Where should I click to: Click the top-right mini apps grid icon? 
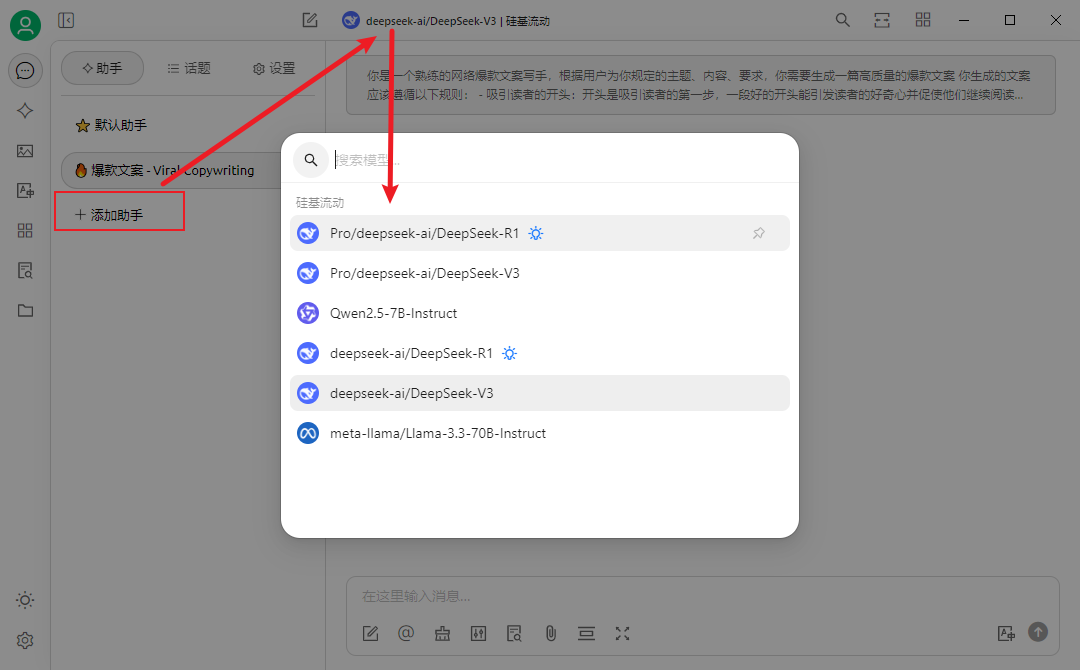pyautogui.click(x=923, y=21)
